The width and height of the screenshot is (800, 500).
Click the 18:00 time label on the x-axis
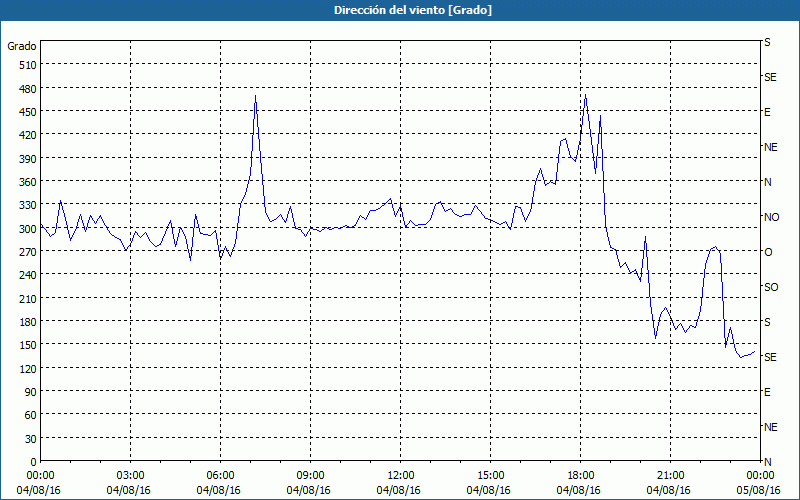click(581, 476)
